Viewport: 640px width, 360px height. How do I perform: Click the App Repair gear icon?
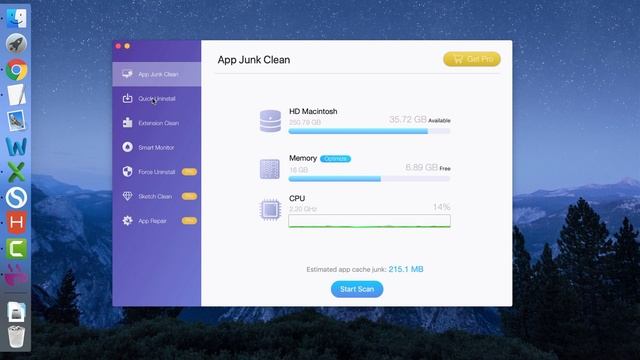(x=127, y=220)
